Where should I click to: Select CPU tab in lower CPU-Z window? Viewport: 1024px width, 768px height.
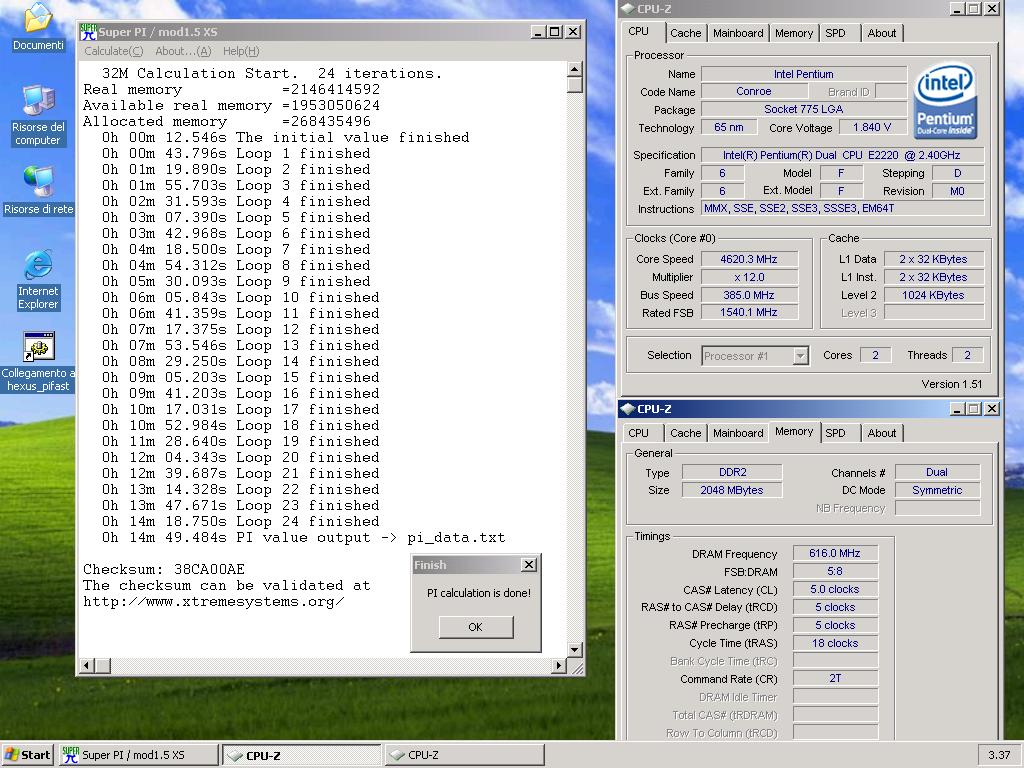coord(639,433)
